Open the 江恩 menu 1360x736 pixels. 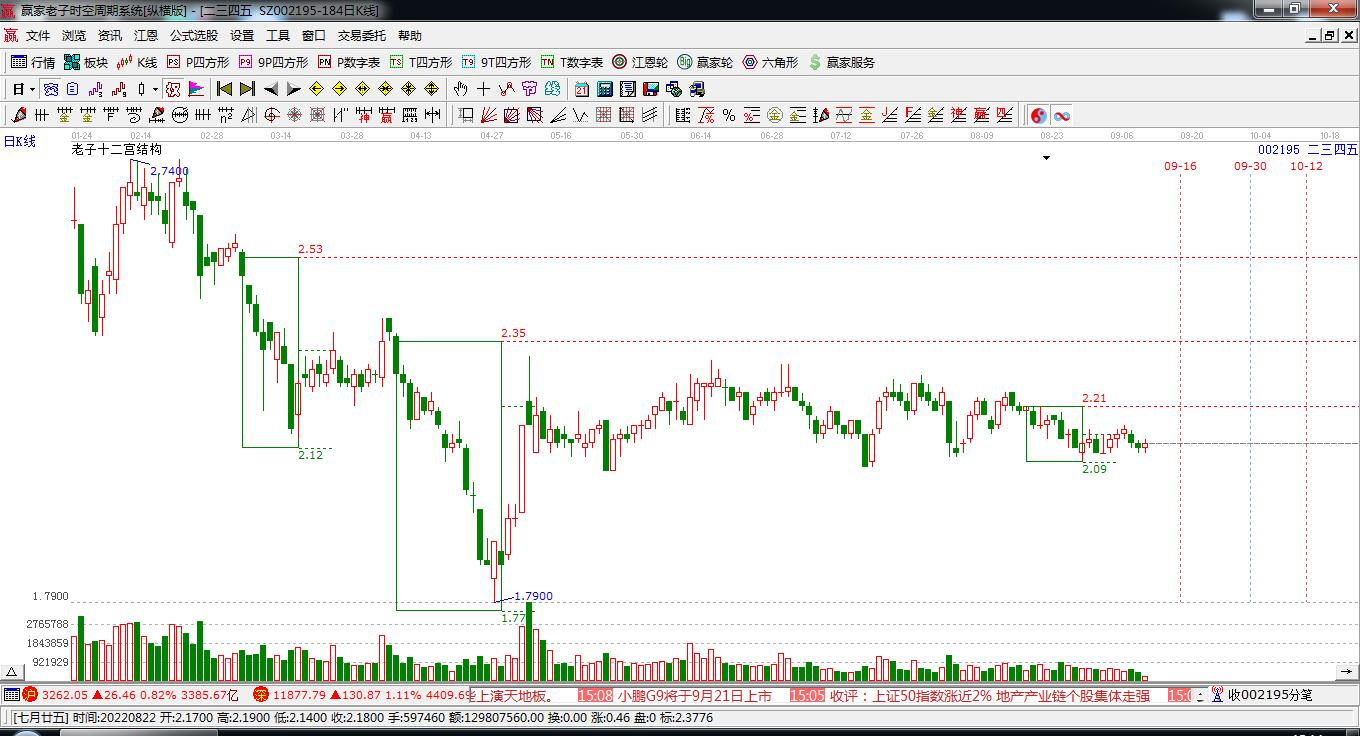tap(146, 35)
